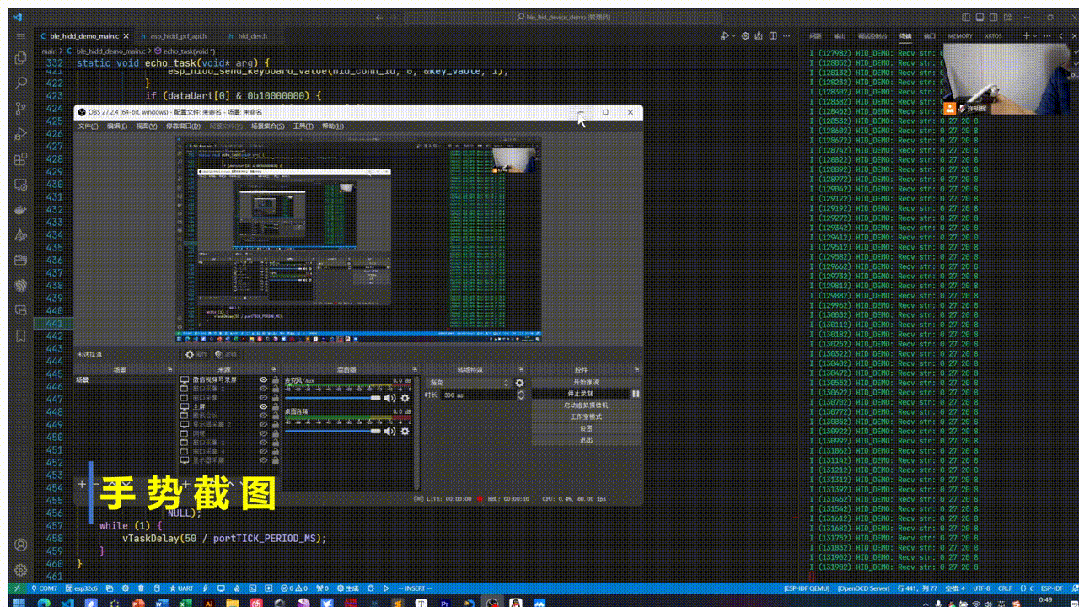
Task: Open the File menu in OBS
Action: (x=88, y=126)
